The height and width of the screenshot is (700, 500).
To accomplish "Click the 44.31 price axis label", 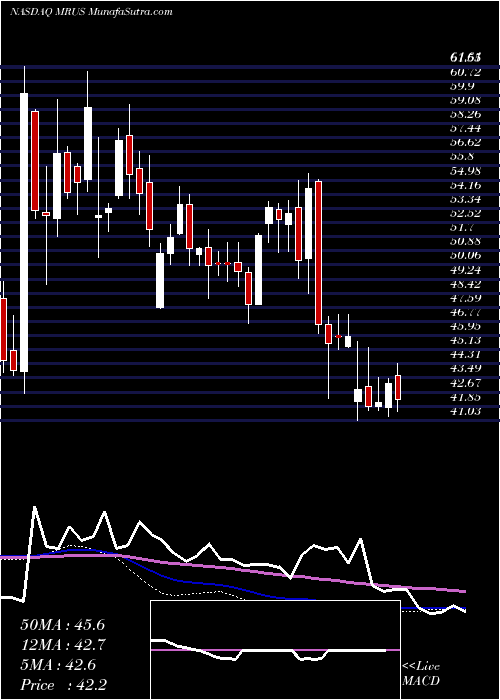I will [x=466, y=355].
